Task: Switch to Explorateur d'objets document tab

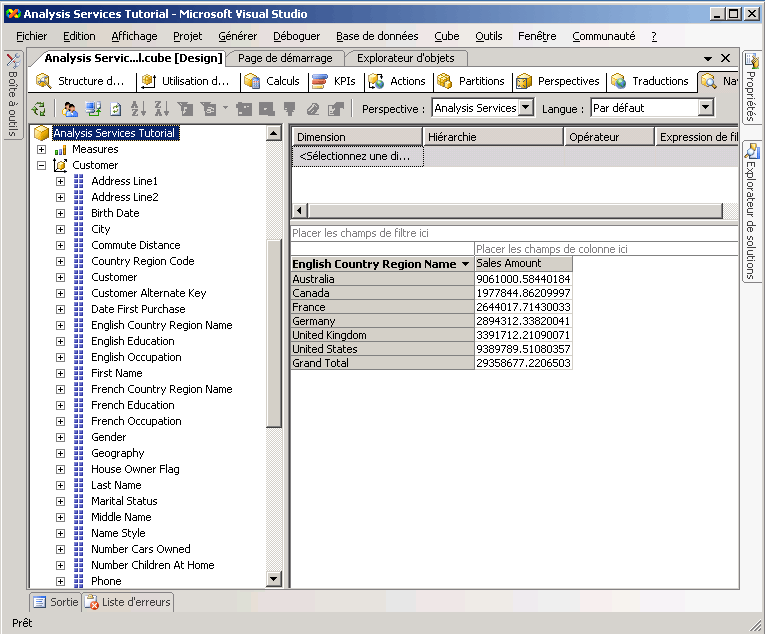Action: point(405,58)
